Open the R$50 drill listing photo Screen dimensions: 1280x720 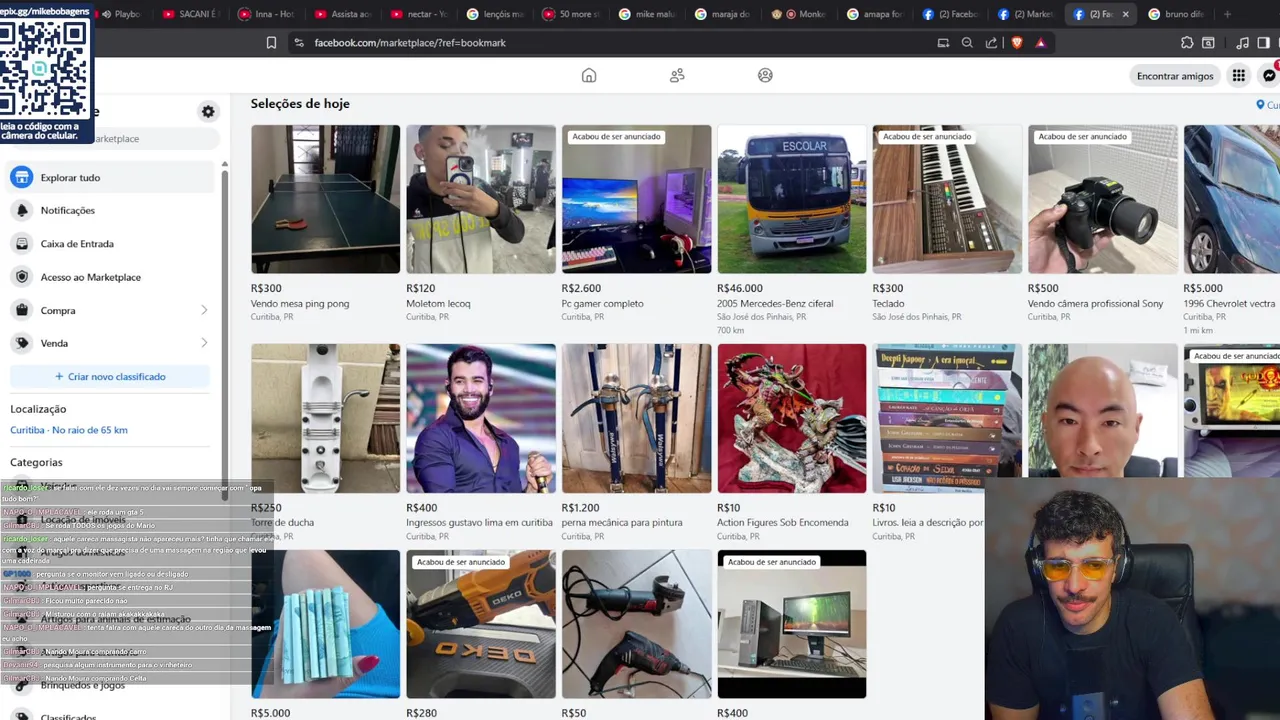pos(636,624)
